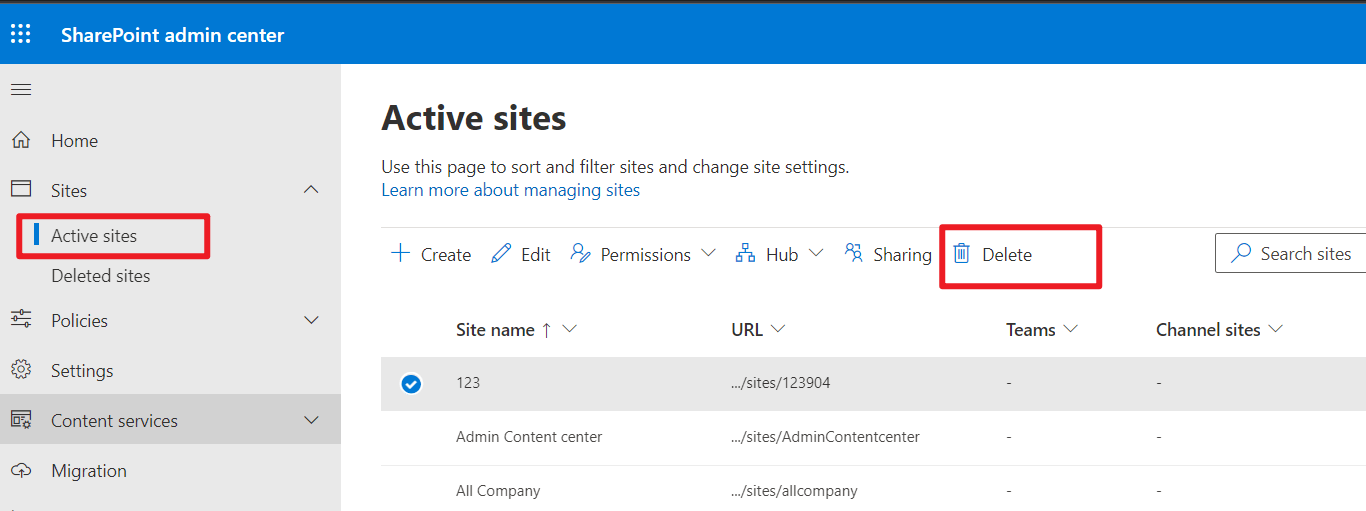Click the Teams column header

point(1031,330)
